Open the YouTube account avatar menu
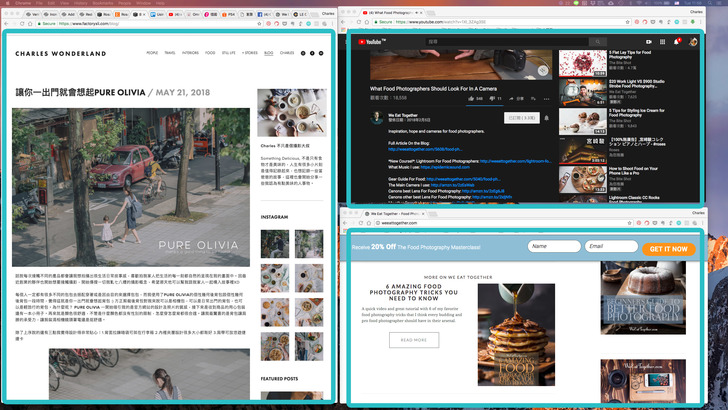Image resolution: width=728 pixels, height=410 pixels. (691, 42)
